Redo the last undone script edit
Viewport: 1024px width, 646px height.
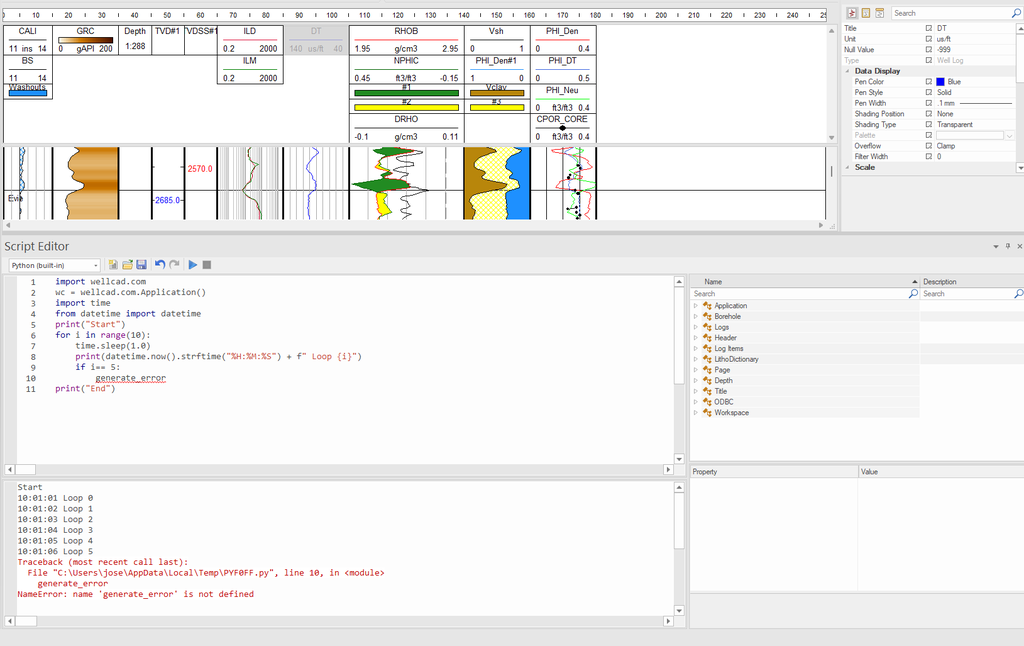tap(174, 265)
